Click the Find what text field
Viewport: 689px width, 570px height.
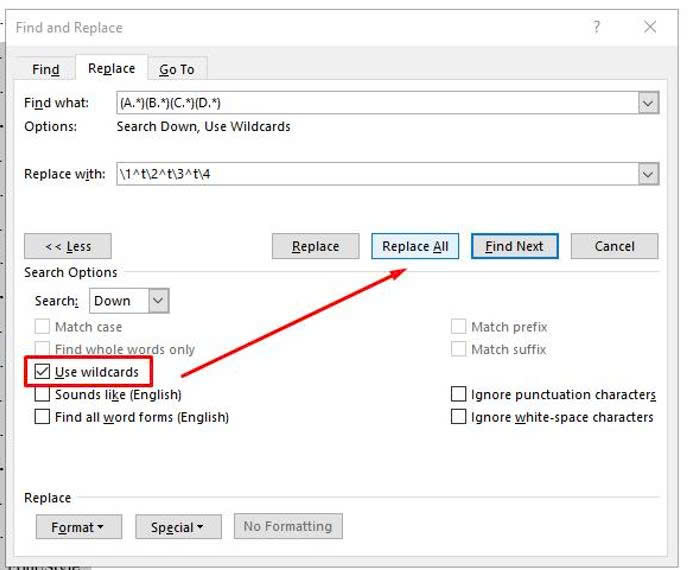point(375,103)
